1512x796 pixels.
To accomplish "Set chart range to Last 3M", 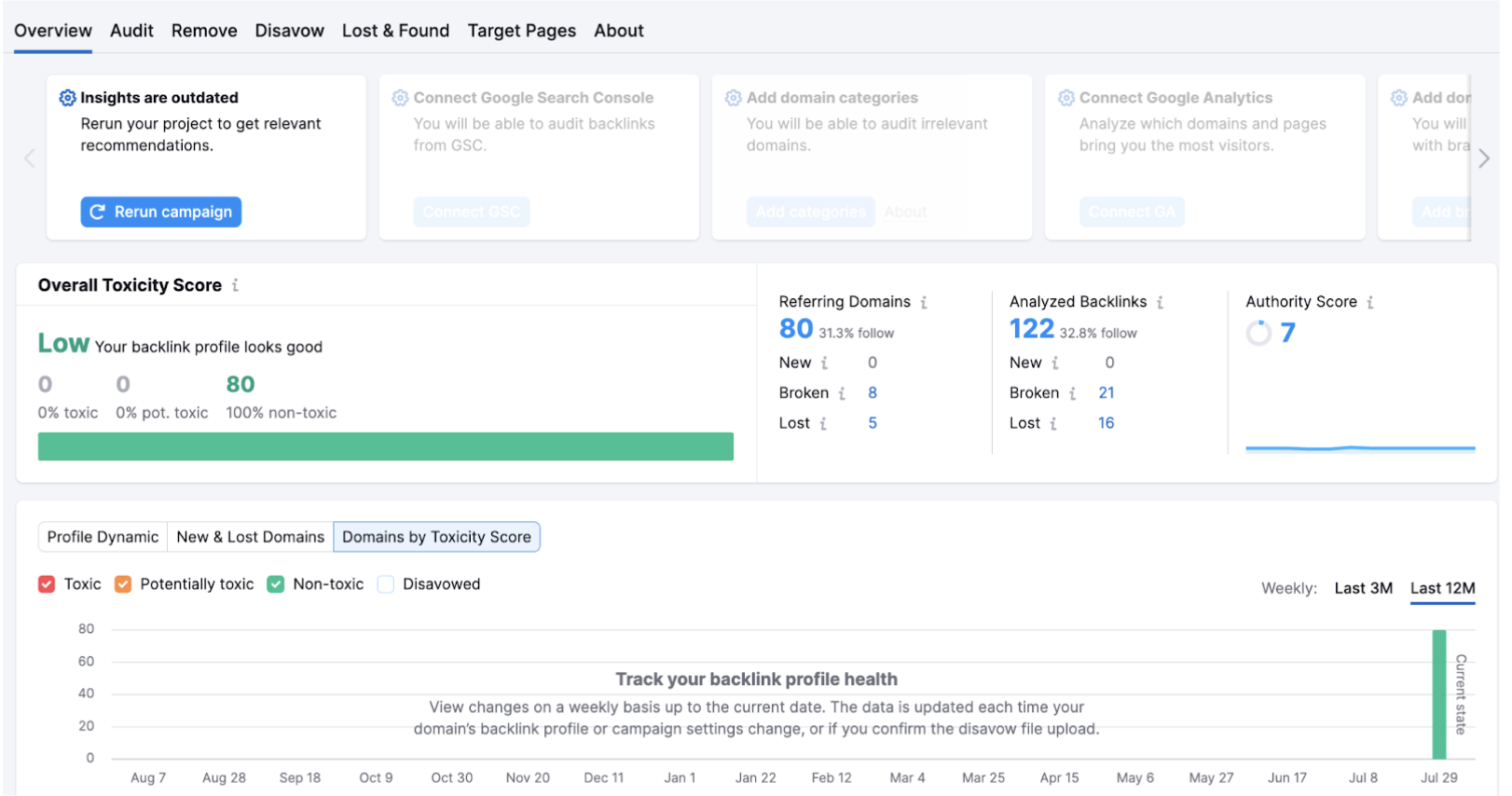I will click(x=1364, y=588).
